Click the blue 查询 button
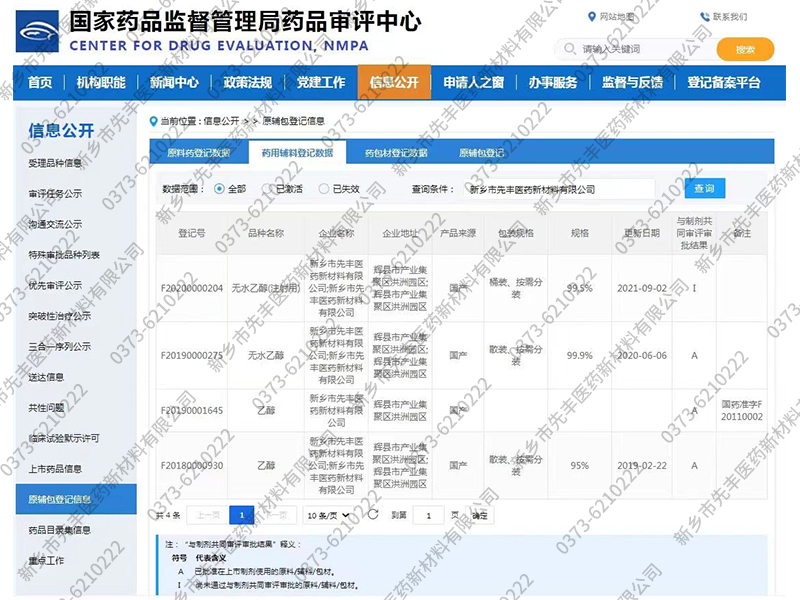 tap(704, 188)
